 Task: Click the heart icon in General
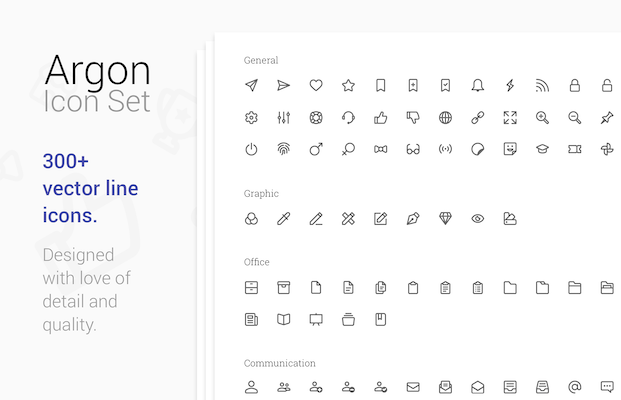coord(316,86)
